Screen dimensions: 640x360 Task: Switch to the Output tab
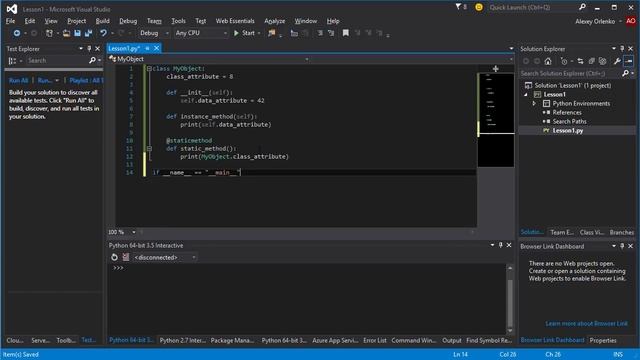pos(451,340)
